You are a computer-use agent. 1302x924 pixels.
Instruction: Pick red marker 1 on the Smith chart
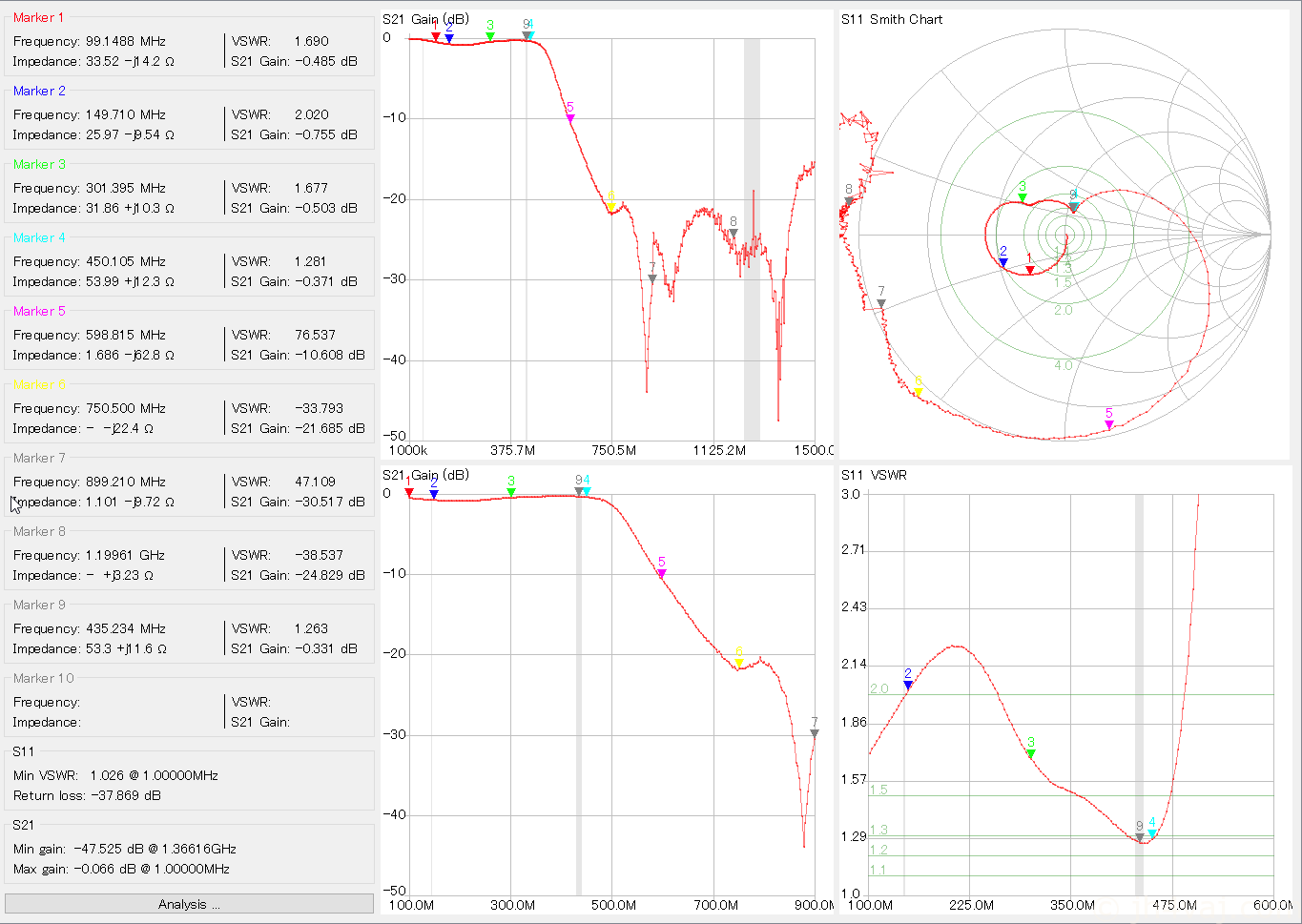[x=1030, y=270]
